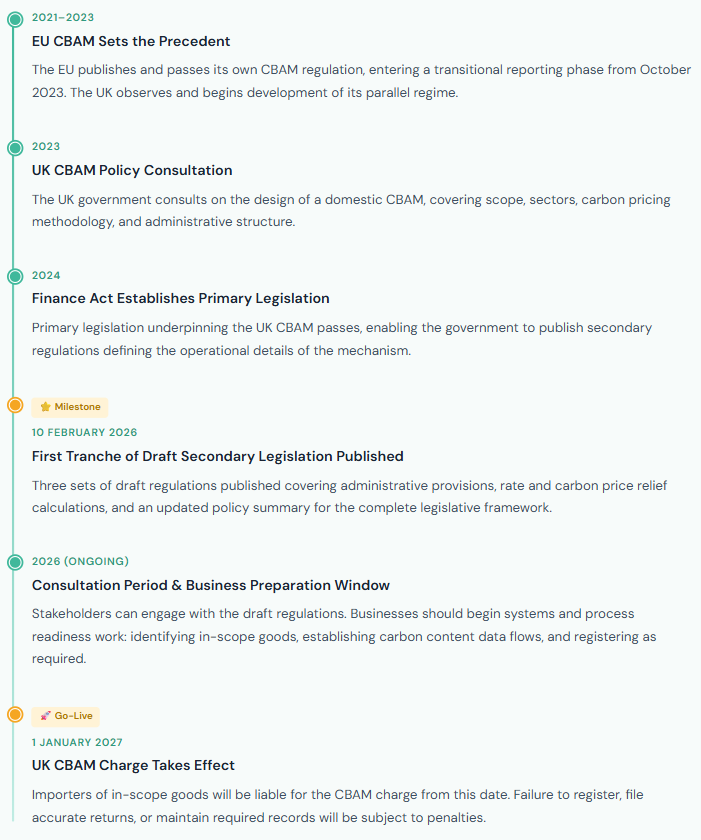Click the green dot for 2026 (Ongoing)
This screenshot has height=840, width=701.
pos(15,562)
